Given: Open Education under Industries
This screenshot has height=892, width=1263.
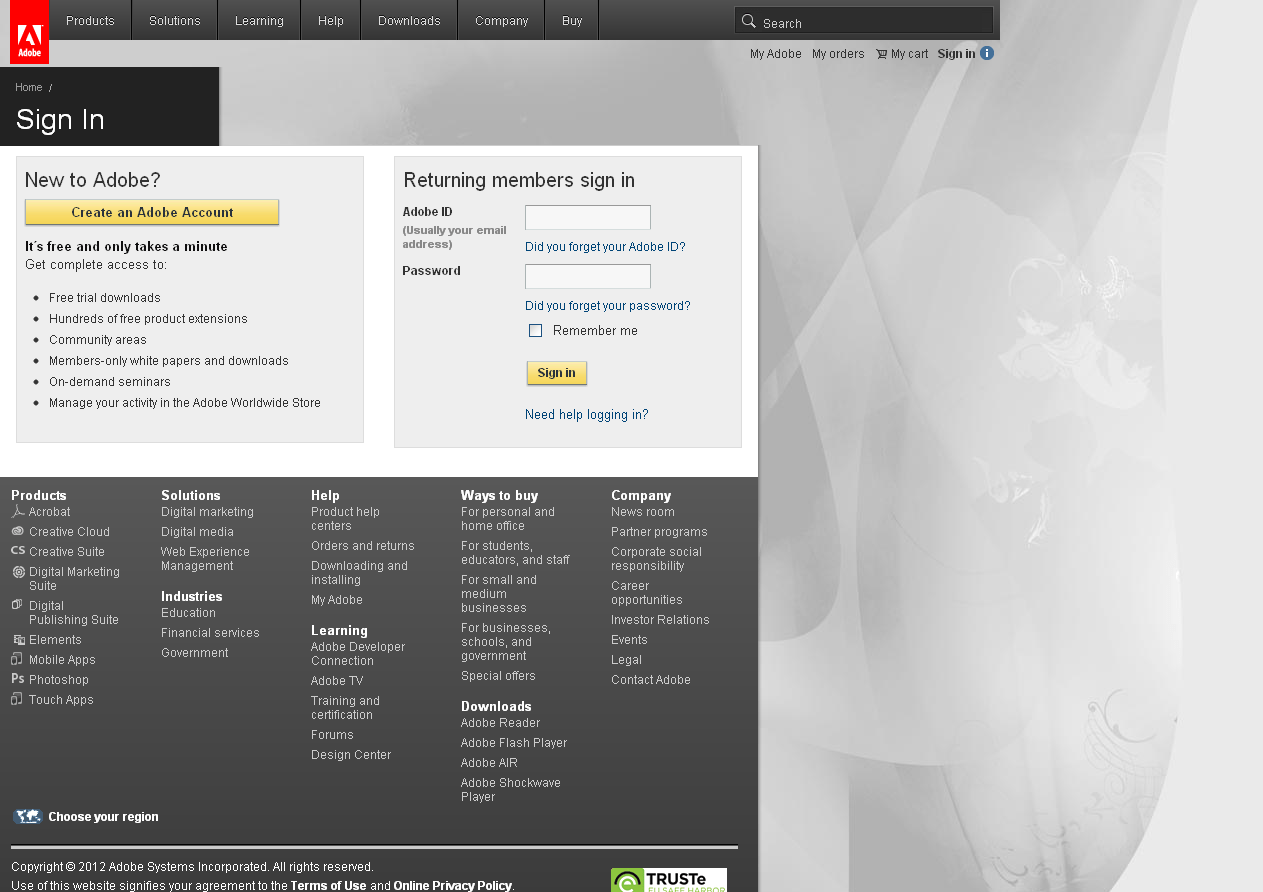Looking at the screenshot, I should pos(188,613).
